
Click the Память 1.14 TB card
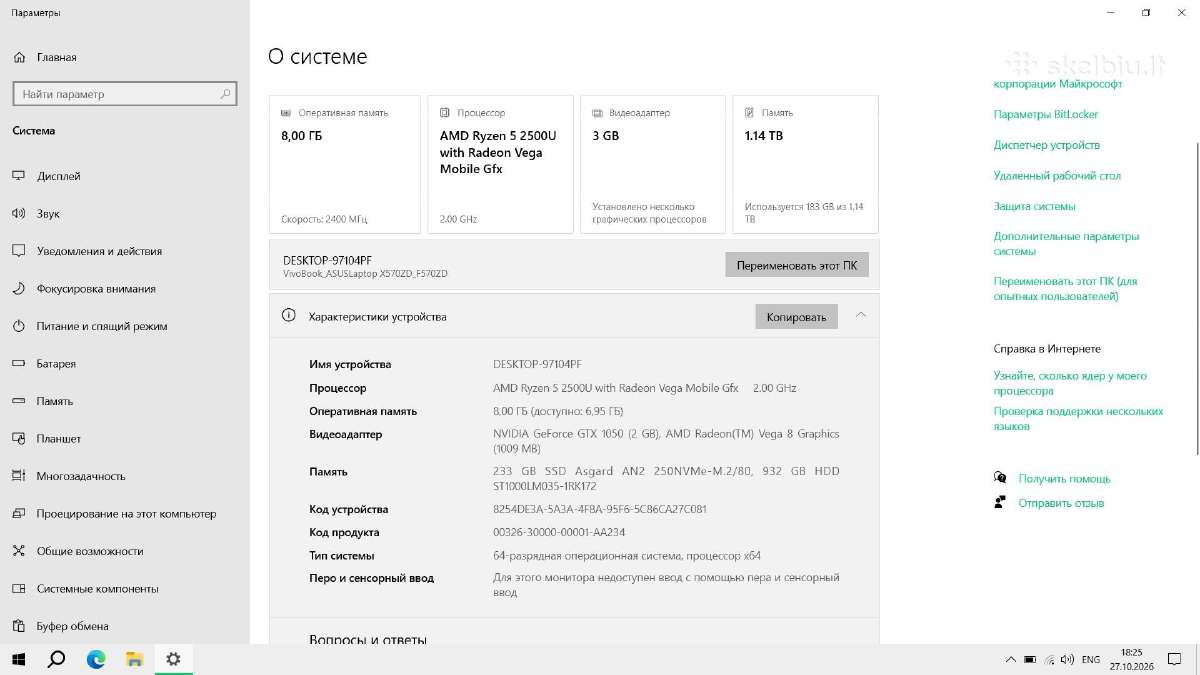click(x=806, y=165)
